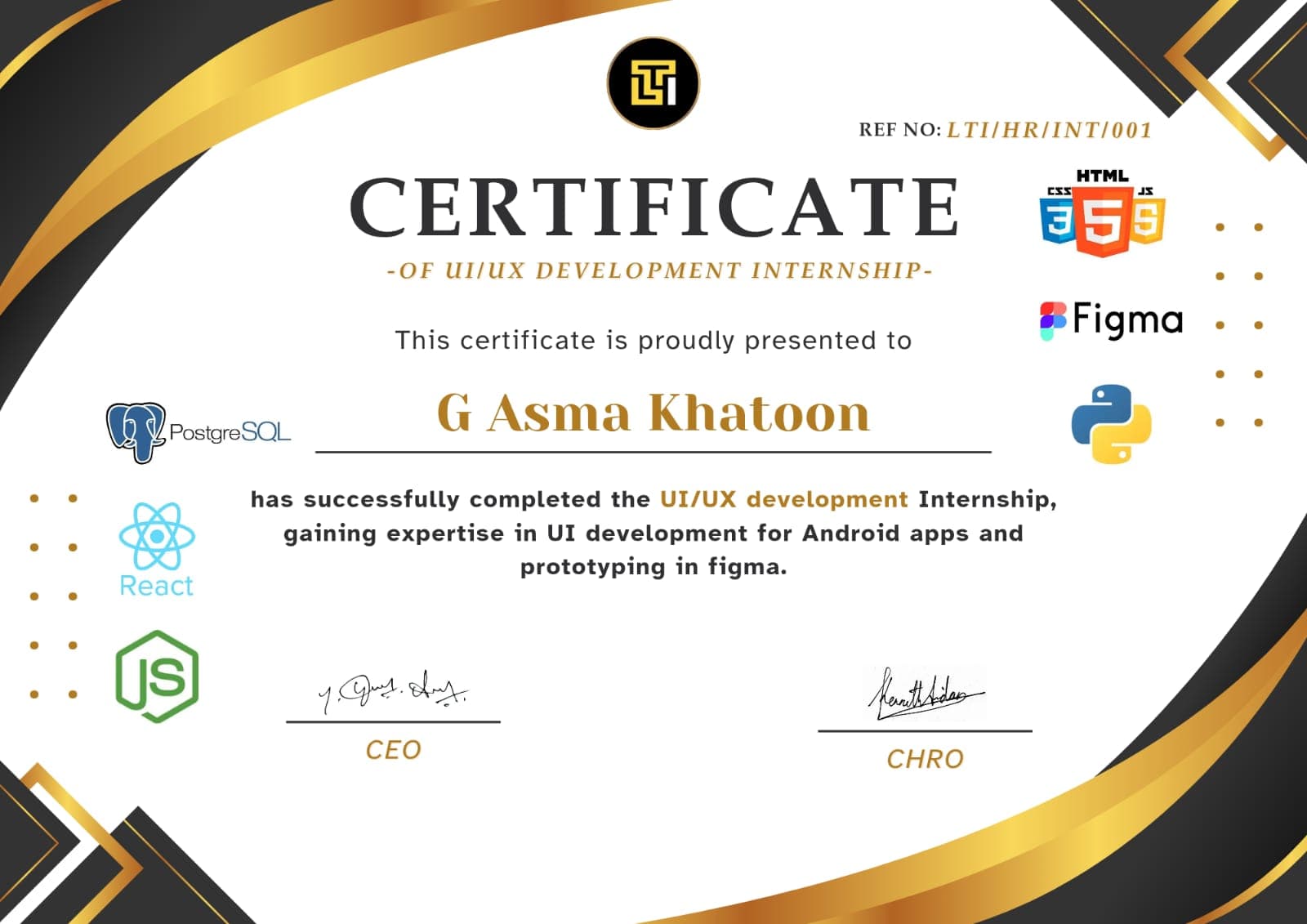Image resolution: width=1307 pixels, height=924 pixels.
Task: Click the PostgreSQL elephant logo
Action: click(x=136, y=432)
